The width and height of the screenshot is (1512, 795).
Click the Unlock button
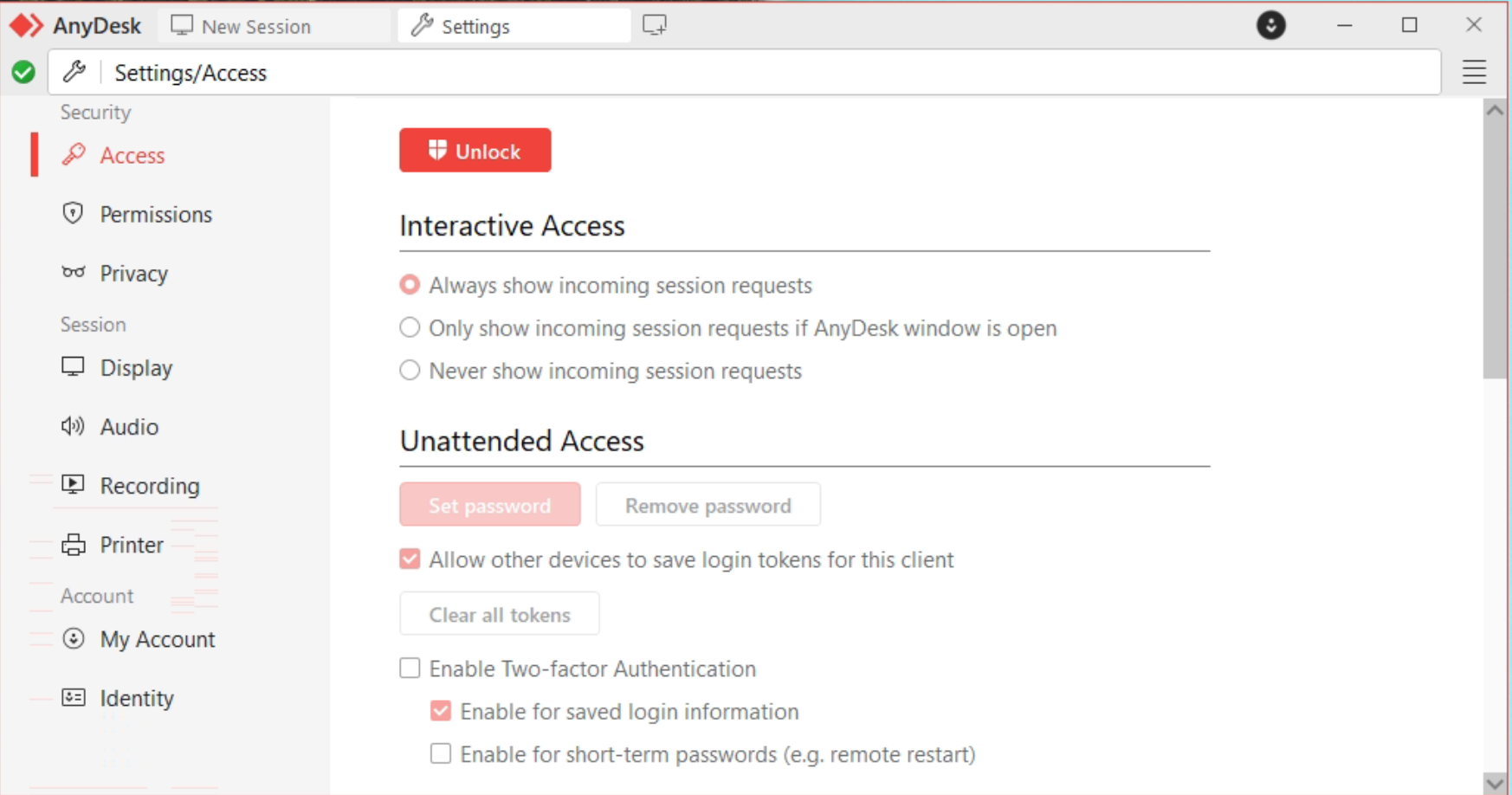(x=475, y=149)
